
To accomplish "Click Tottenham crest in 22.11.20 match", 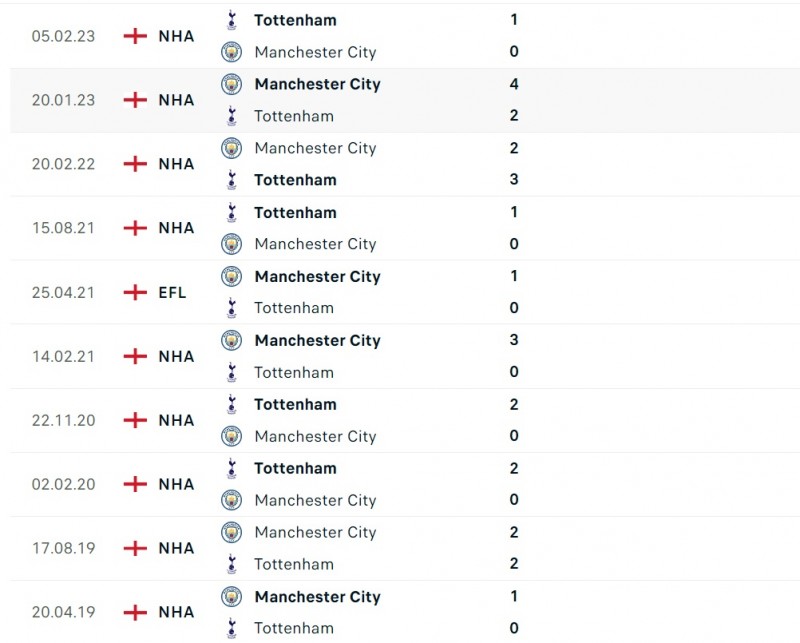I will point(231,404).
